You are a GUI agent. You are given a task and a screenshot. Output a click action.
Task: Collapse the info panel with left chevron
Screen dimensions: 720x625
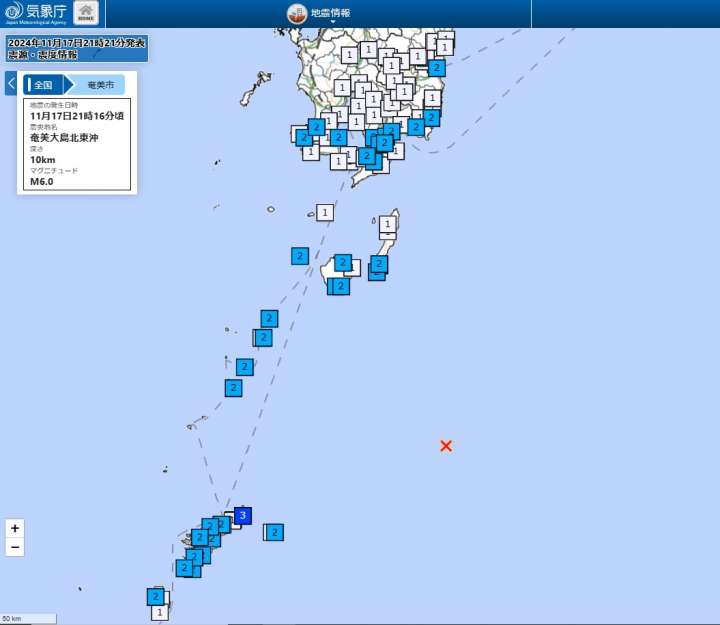tap(10, 84)
